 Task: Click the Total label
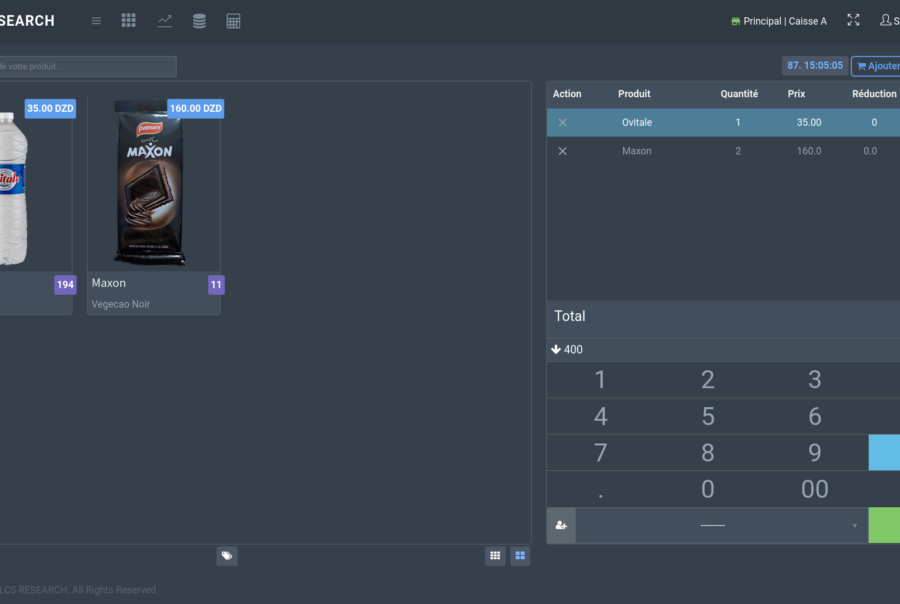tap(570, 316)
